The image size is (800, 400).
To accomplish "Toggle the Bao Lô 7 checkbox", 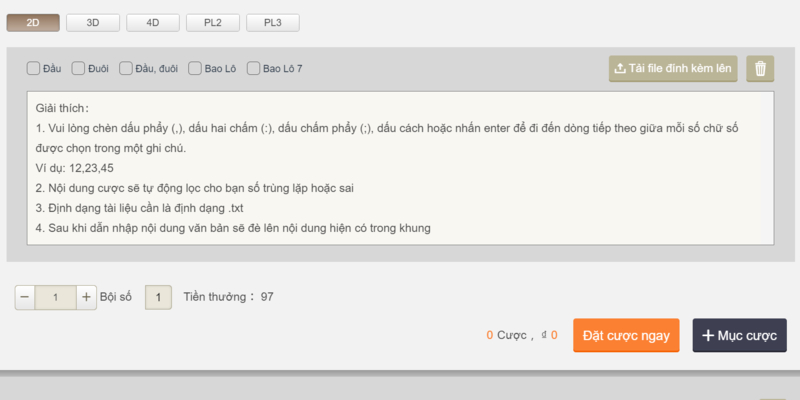I will (254, 69).
